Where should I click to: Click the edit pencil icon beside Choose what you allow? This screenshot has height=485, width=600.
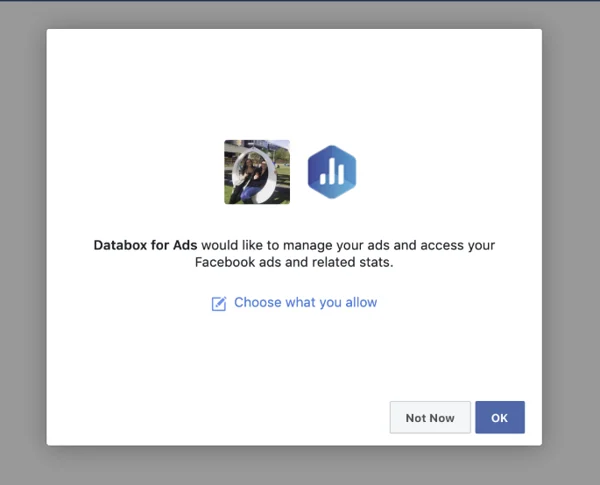[x=219, y=304]
